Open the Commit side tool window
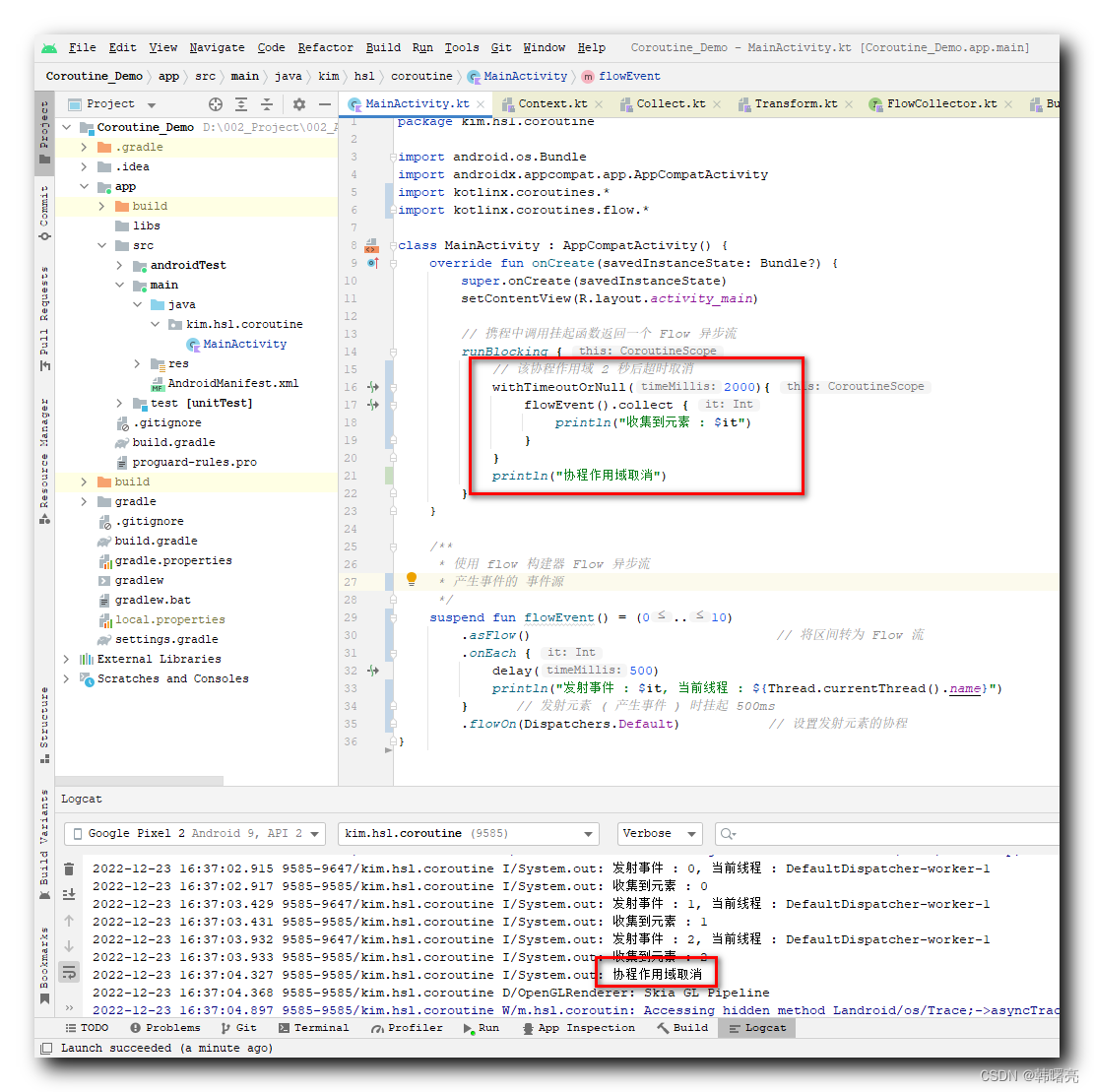 44,213
